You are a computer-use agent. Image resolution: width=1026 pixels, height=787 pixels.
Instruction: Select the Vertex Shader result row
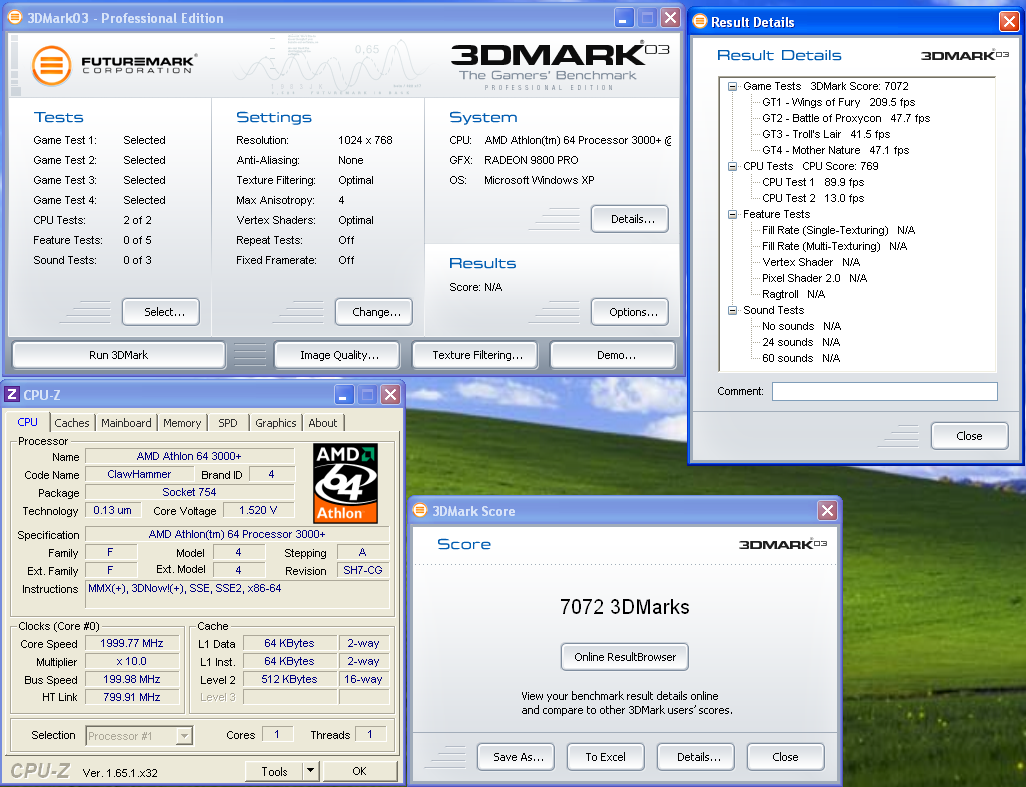(x=811, y=262)
